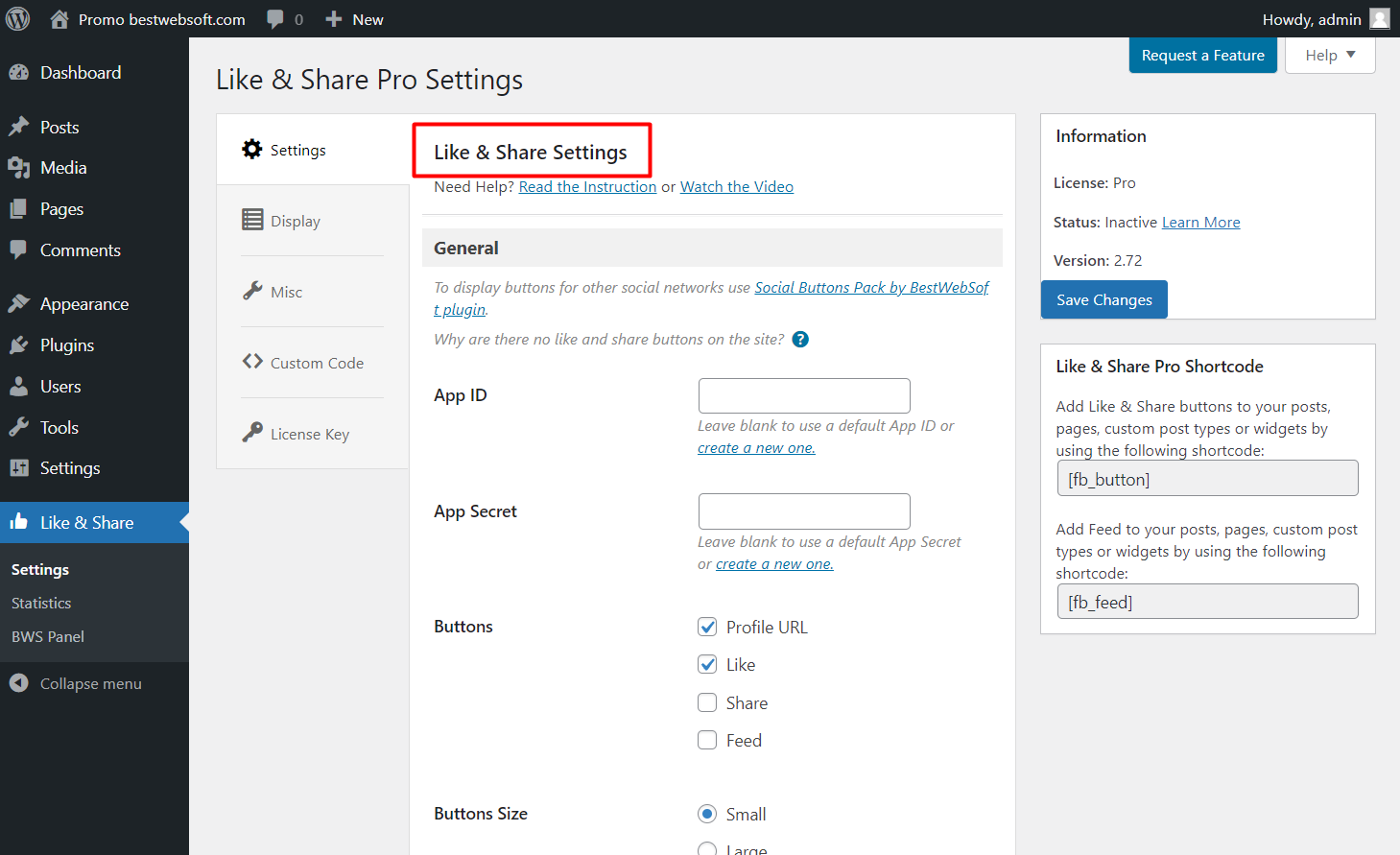1400x855 pixels.
Task: Enable the Feed button checkbox
Action: pyautogui.click(x=707, y=740)
